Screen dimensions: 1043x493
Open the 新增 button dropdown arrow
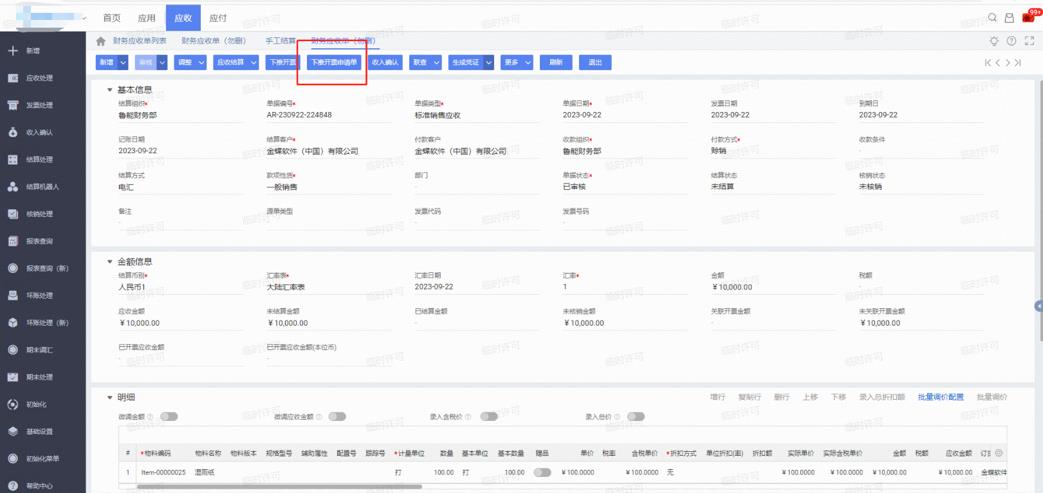pos(123,63)
